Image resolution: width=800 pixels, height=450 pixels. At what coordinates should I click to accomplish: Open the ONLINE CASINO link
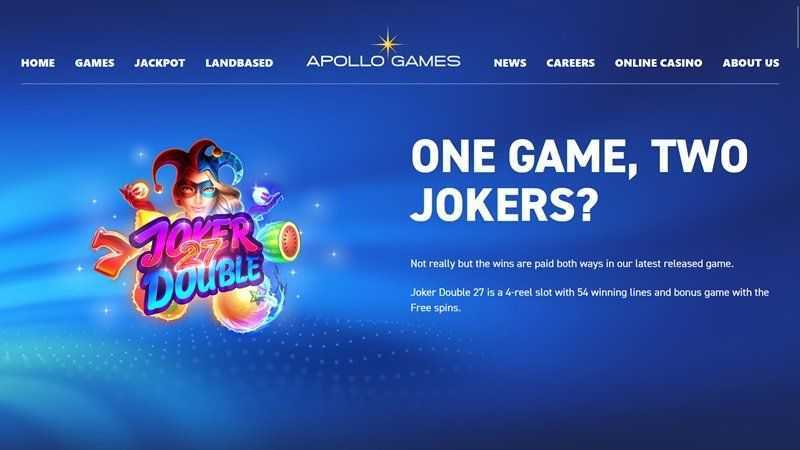click(658, 63)
